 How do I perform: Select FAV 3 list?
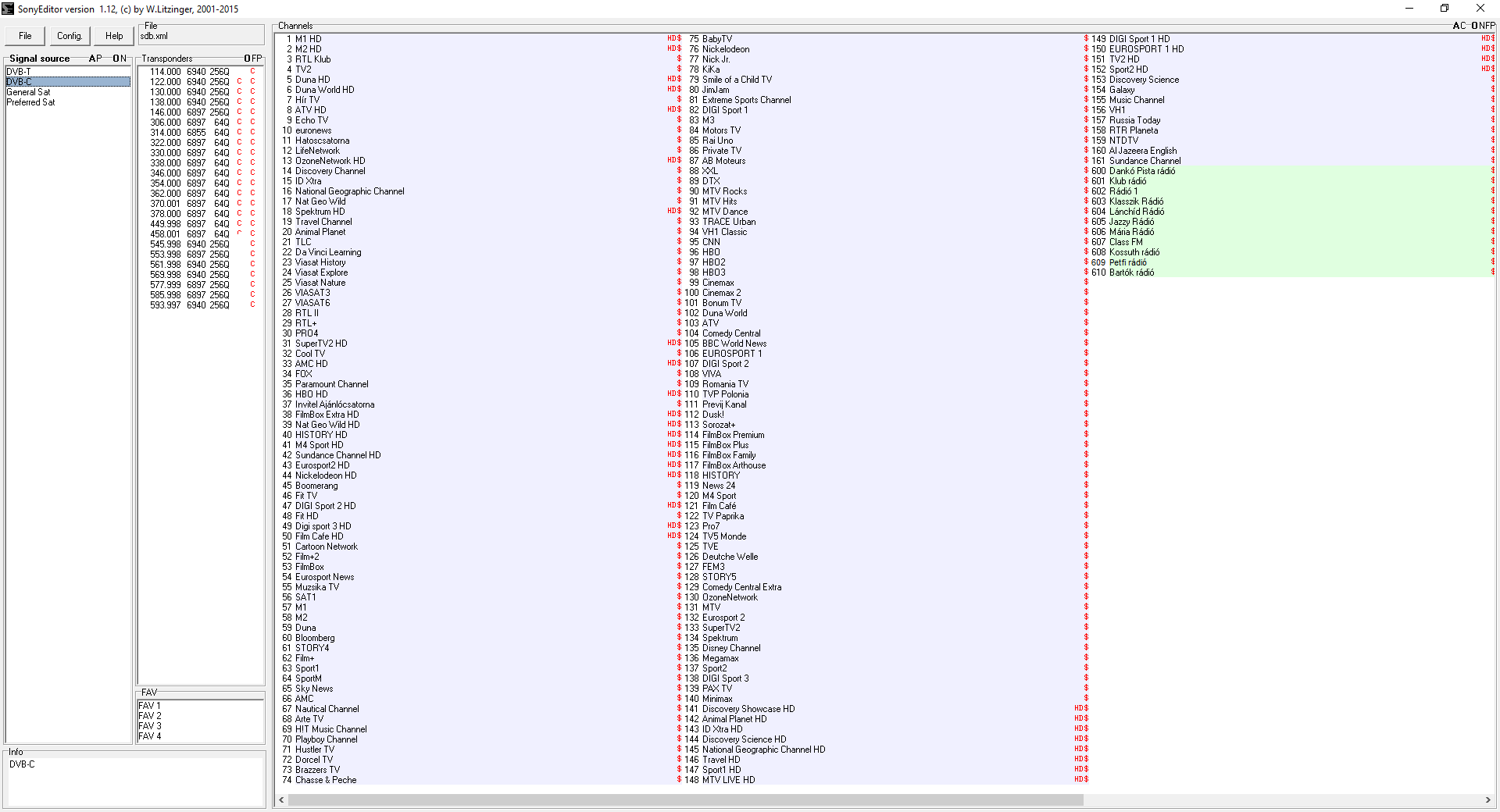[201, 726]
